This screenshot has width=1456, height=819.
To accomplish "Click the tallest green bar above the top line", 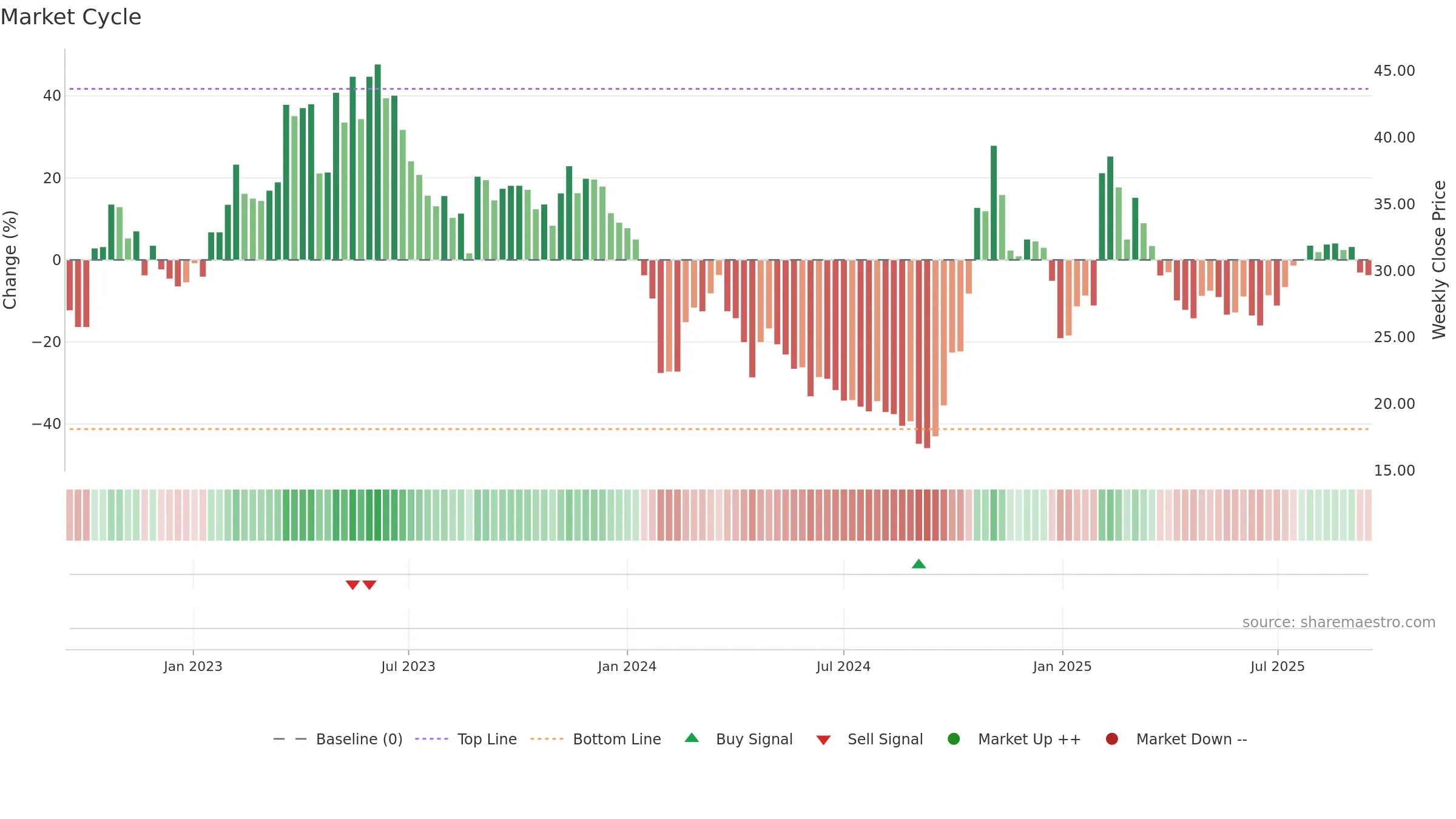I will 378,162.
